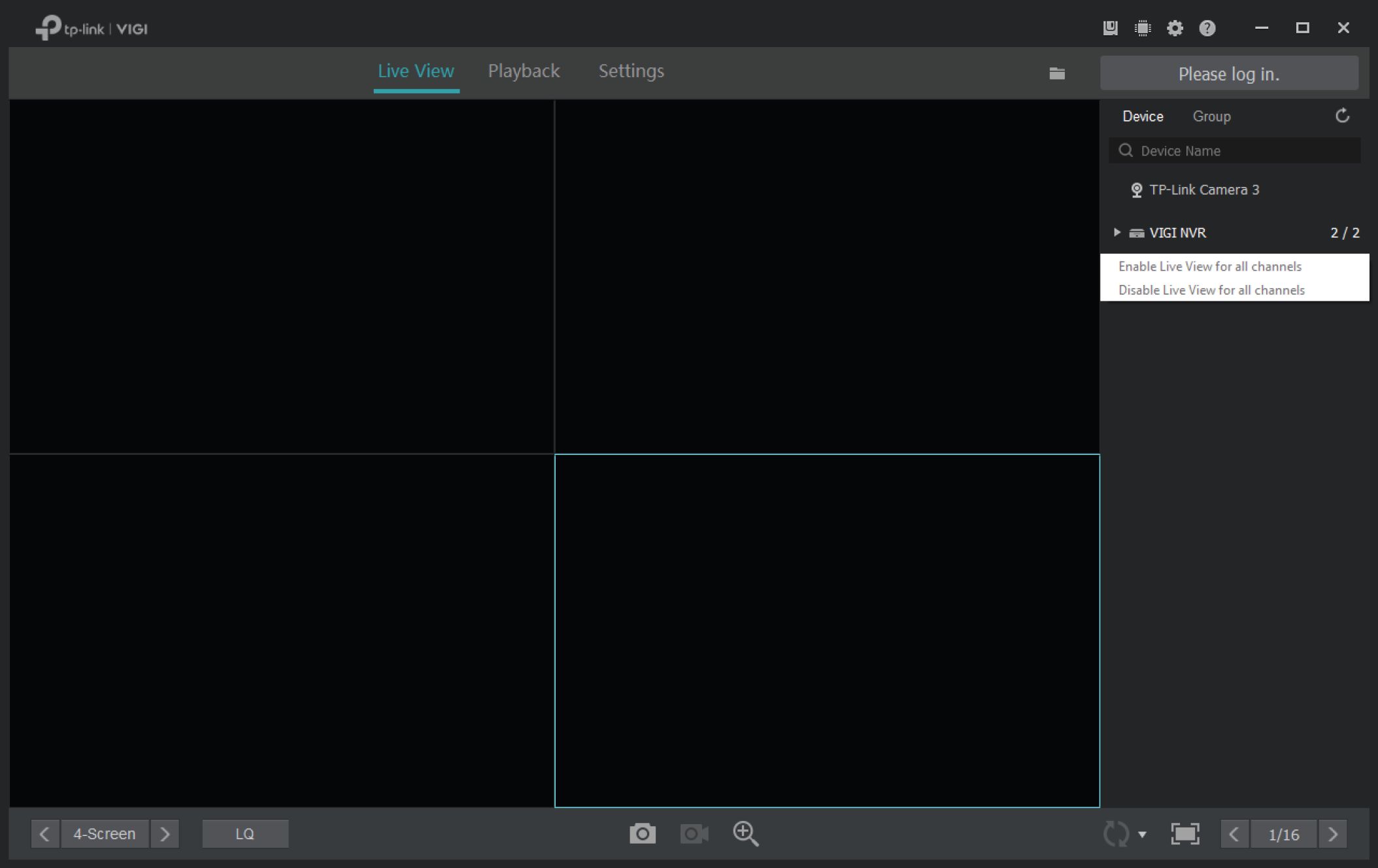Go to the next page from 1/16
The height and width of the screenshot is (868, 1378).
1332,835
